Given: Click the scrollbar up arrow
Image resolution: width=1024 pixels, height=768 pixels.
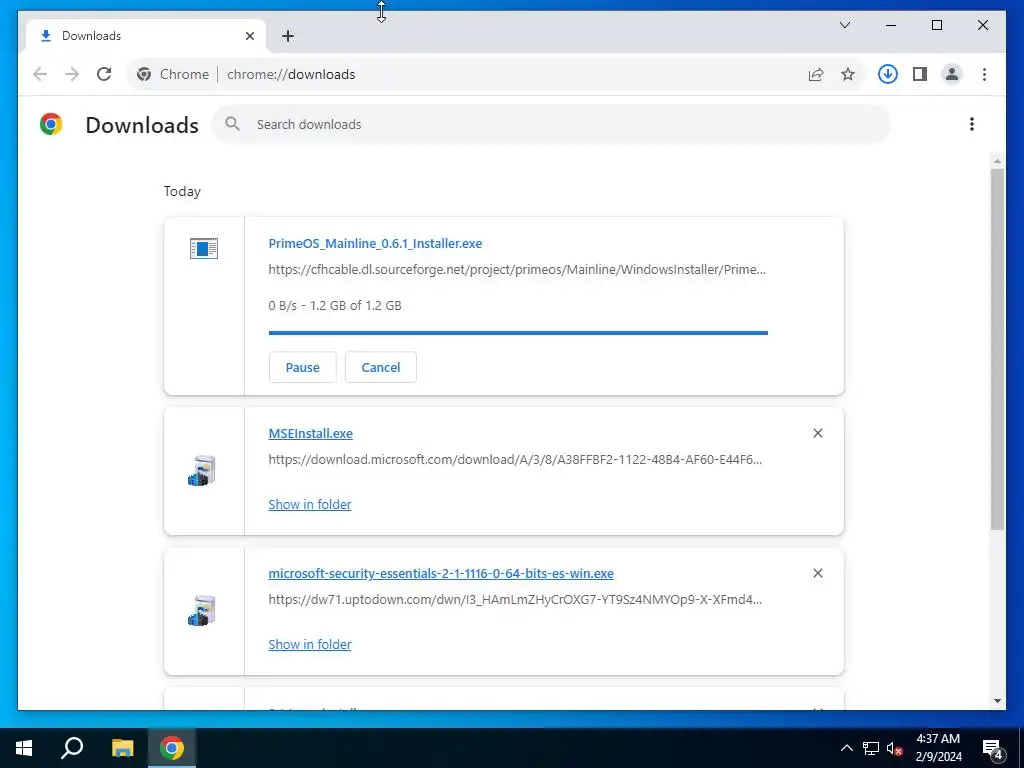Looking at the screenshot, I should pyautogui.click(x=997, y=160).
